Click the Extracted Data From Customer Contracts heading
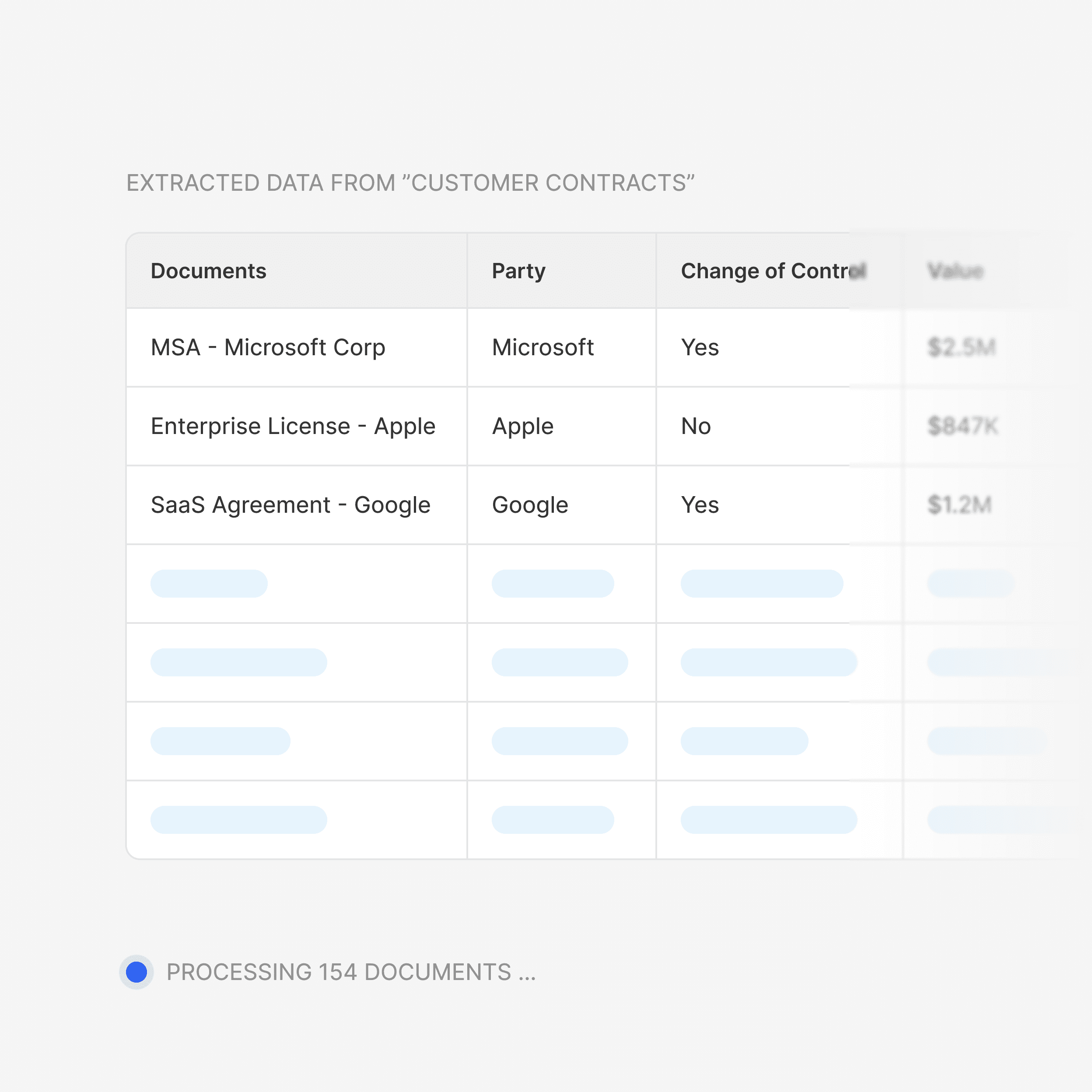1092x1092 pixels. point(410,183)
